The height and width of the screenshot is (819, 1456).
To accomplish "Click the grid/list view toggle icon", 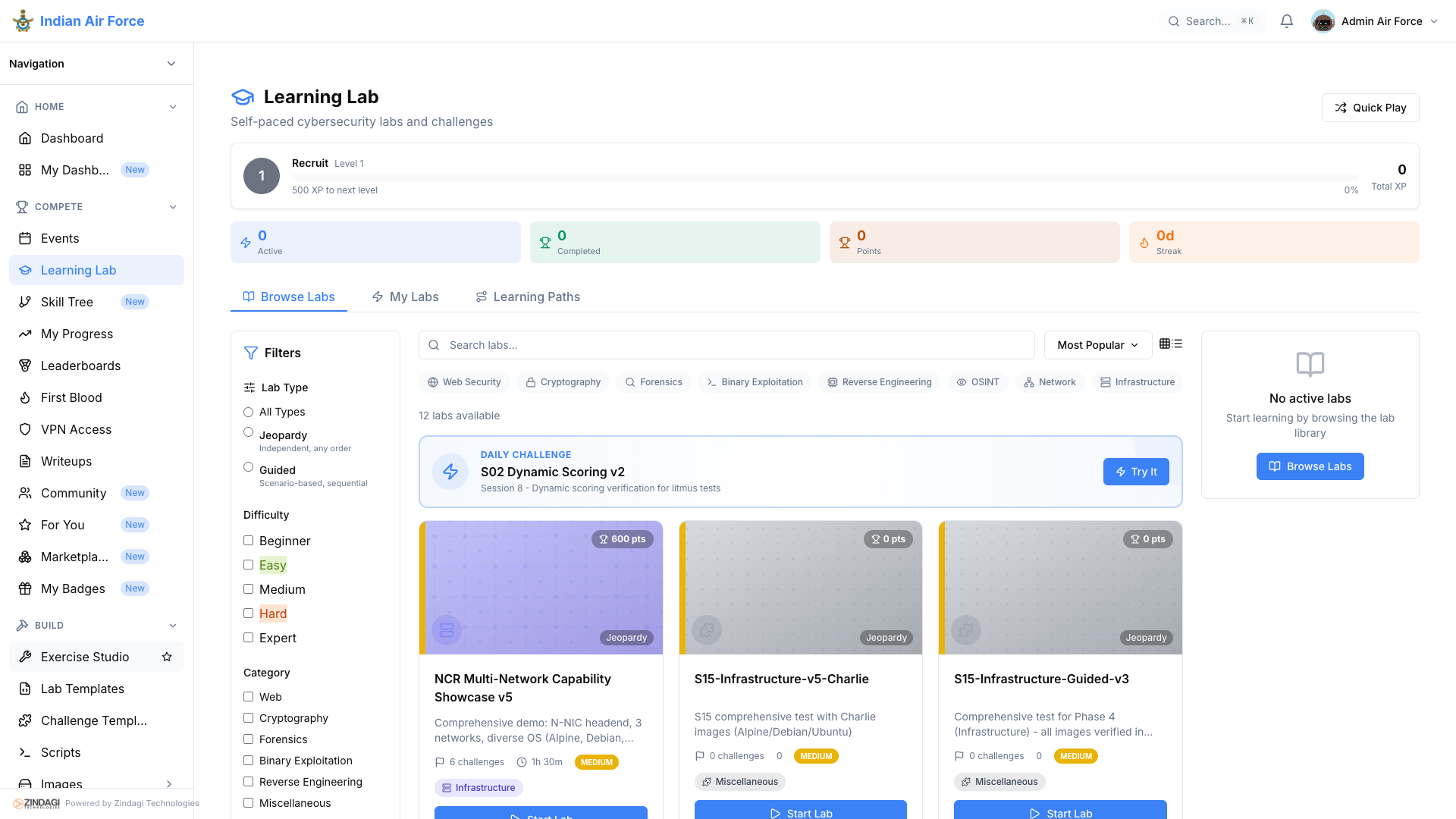I will coord(1170,344).
